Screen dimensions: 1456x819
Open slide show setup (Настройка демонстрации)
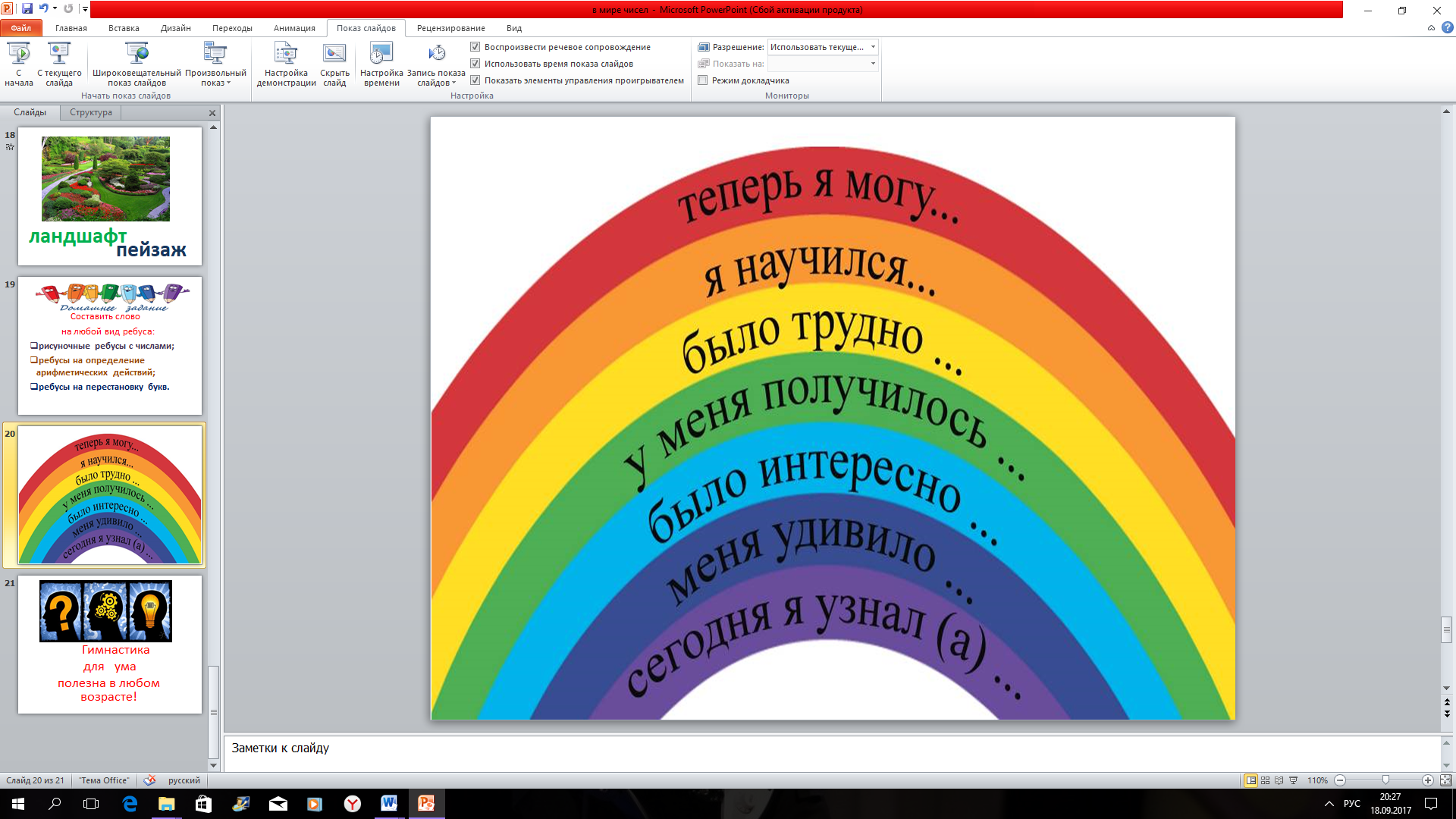[x=286, y=64]
